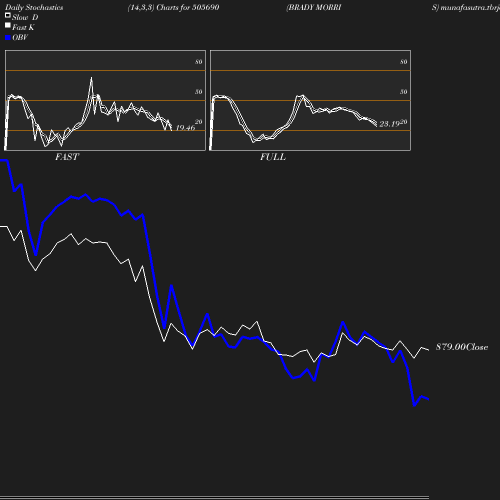Click the 23.19 value in FULL chart
The height and width of the screenshot is (500, 500).
point(389,124)
